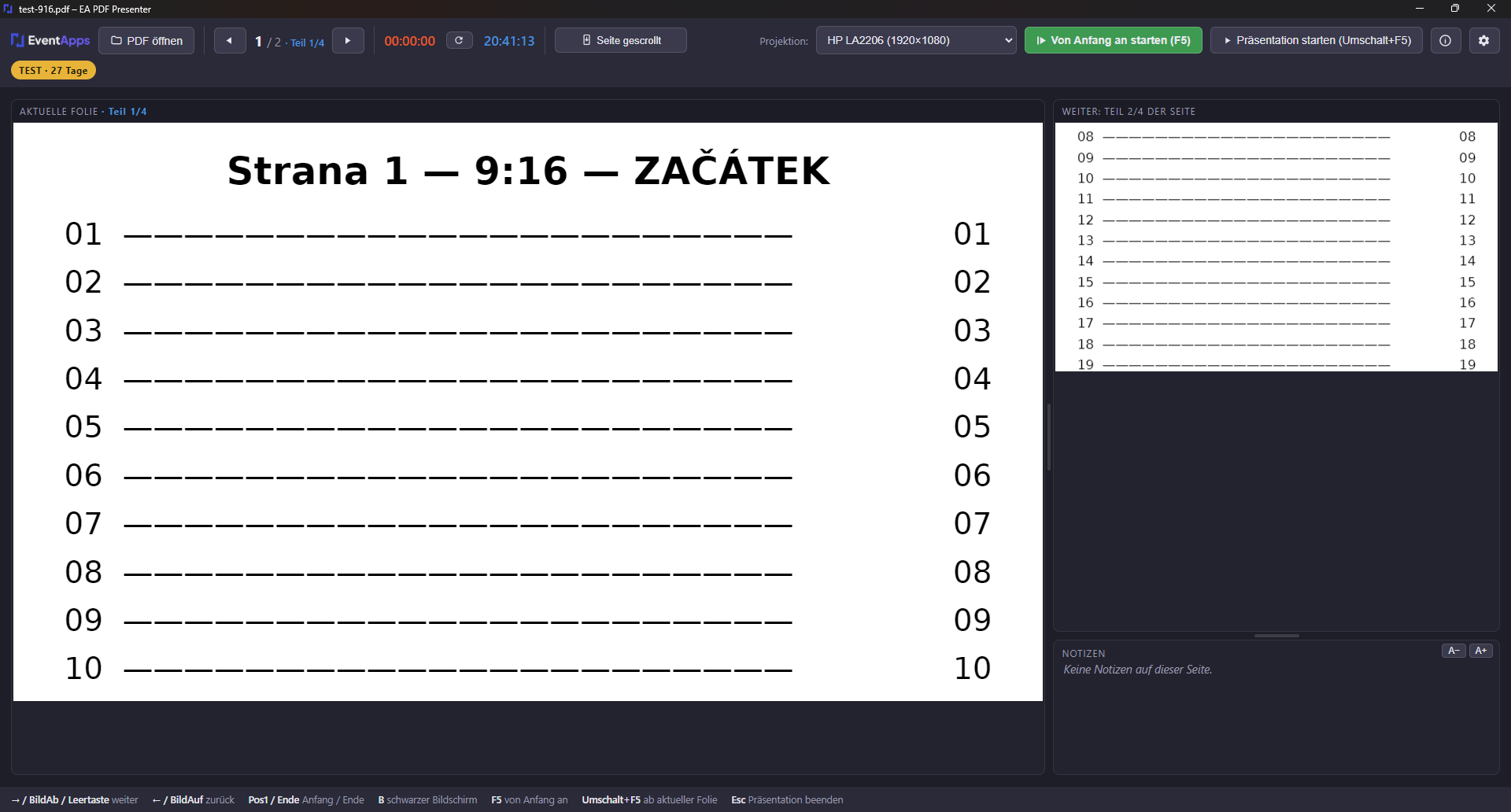Open the info dialog icon

tap(1446, 40)
